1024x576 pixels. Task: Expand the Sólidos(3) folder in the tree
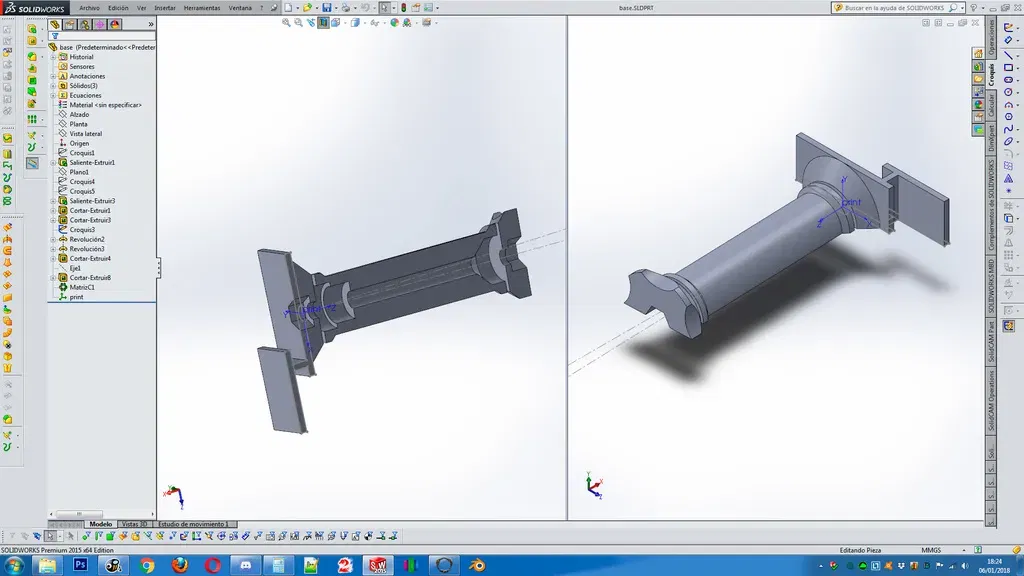tap(53, 86)
